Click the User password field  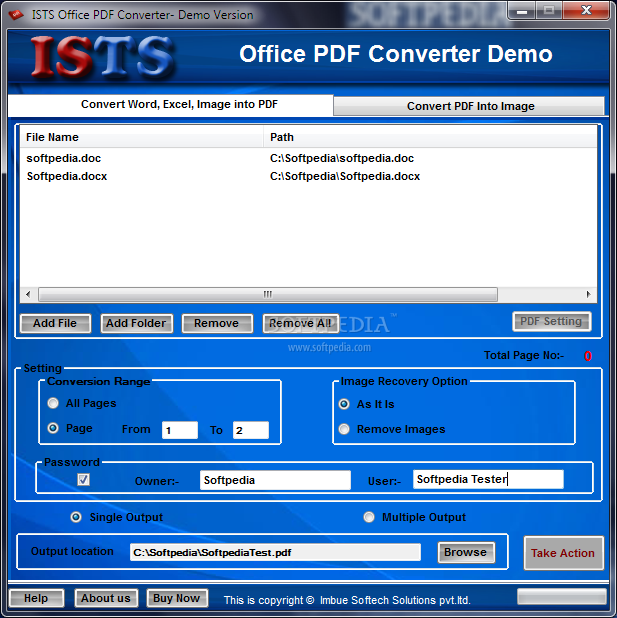pyautogui.click(x=488, y=479)
